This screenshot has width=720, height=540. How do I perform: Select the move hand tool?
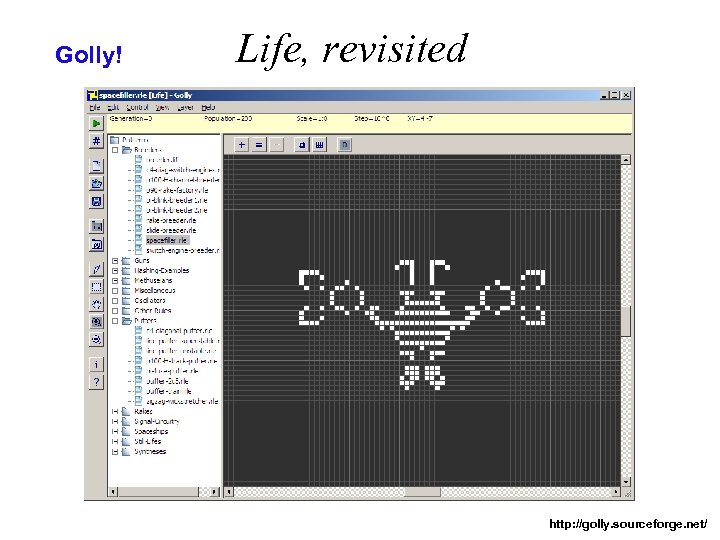tap(96, 304)
